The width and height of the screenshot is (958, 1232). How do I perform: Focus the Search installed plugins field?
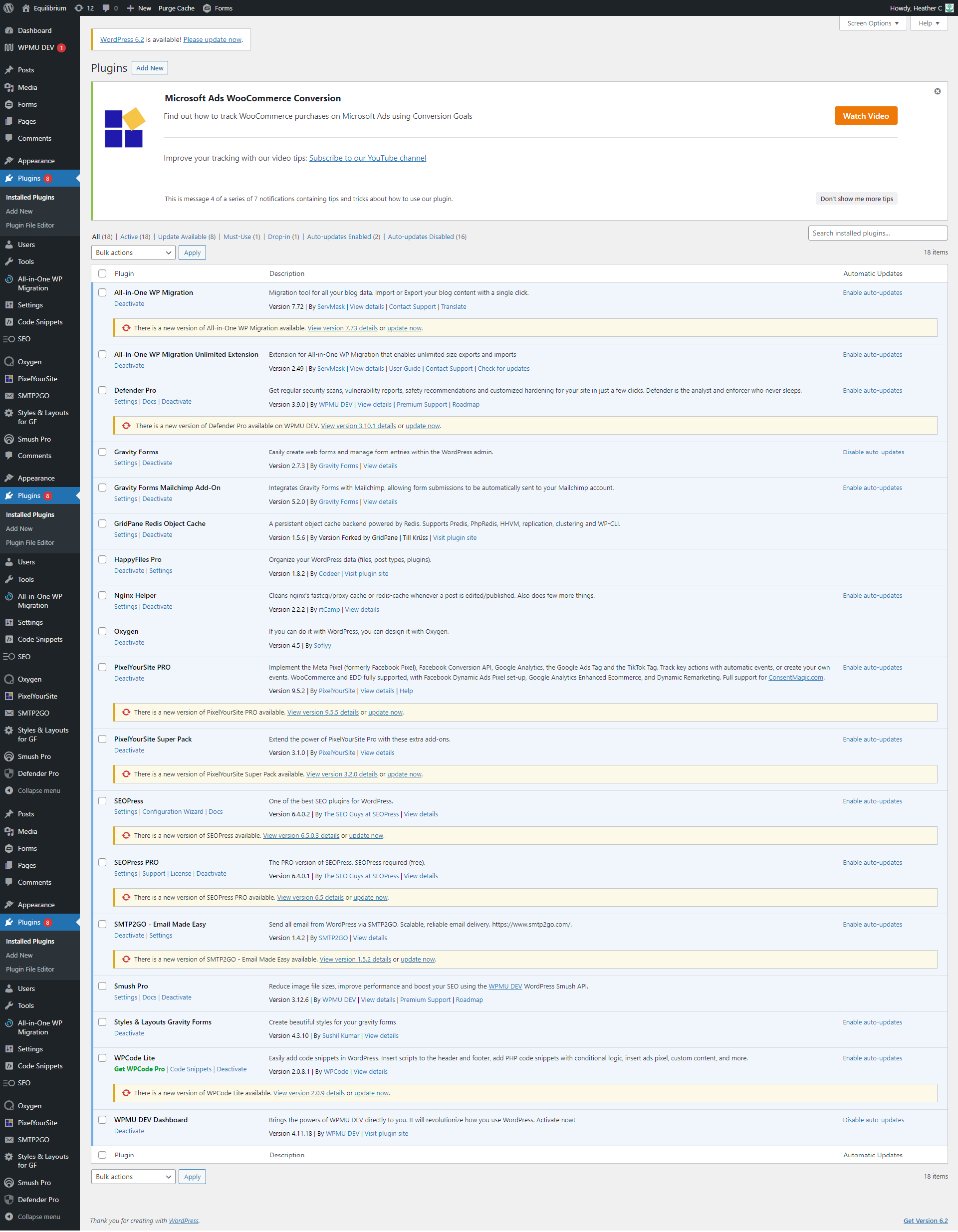[877, 233]
